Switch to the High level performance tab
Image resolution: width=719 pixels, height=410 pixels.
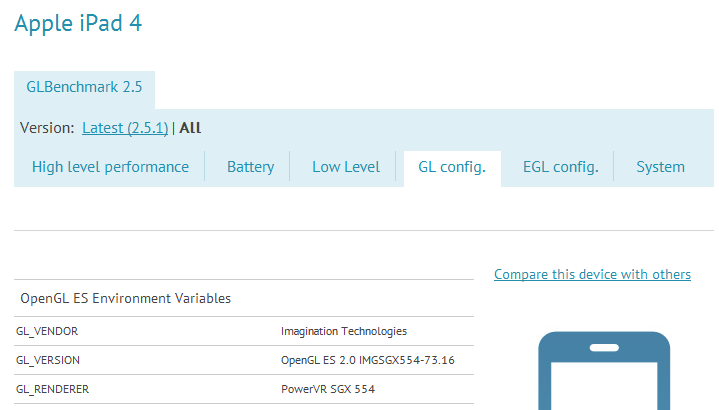point(110,167)
